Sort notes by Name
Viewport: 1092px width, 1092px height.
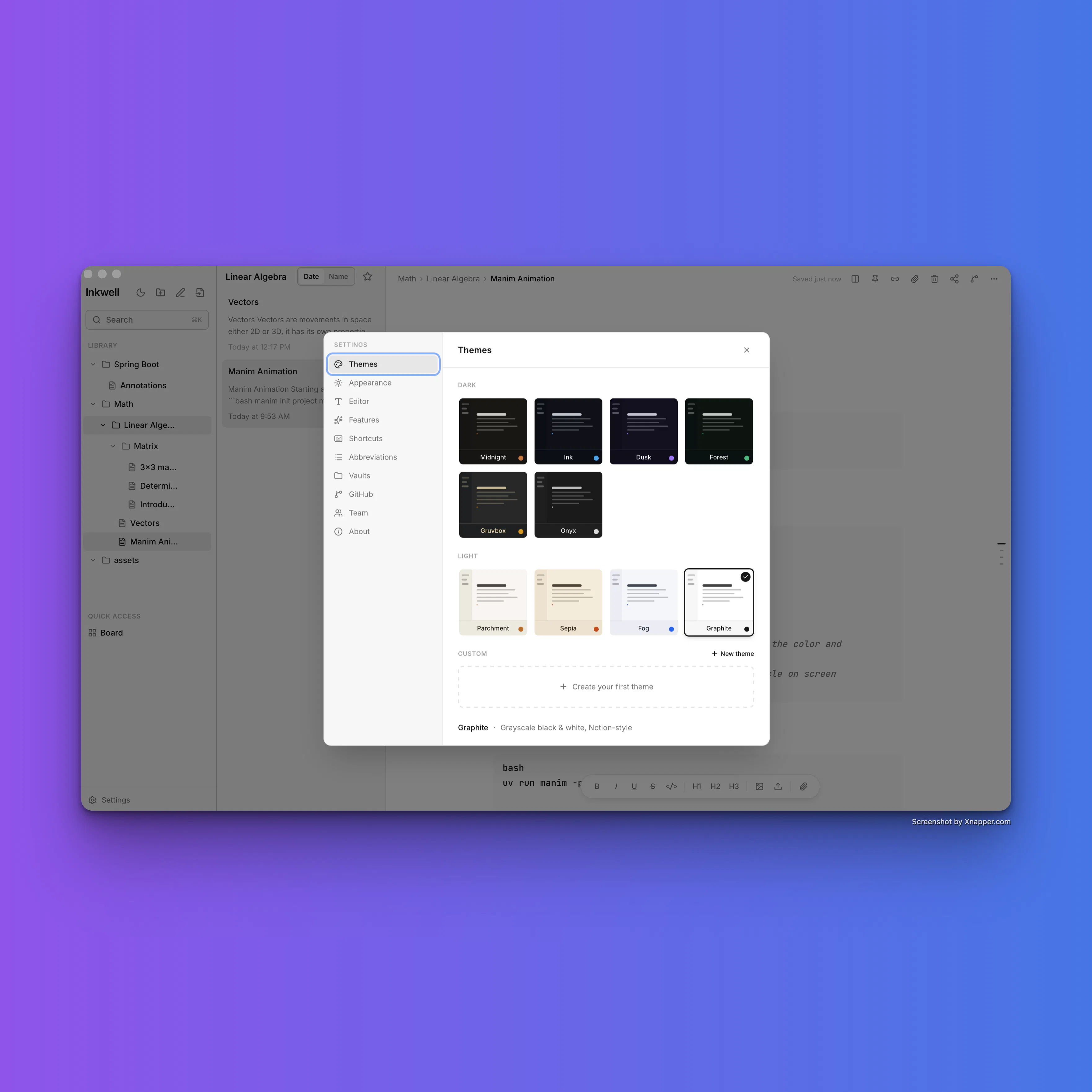click(x=339, y=276)
